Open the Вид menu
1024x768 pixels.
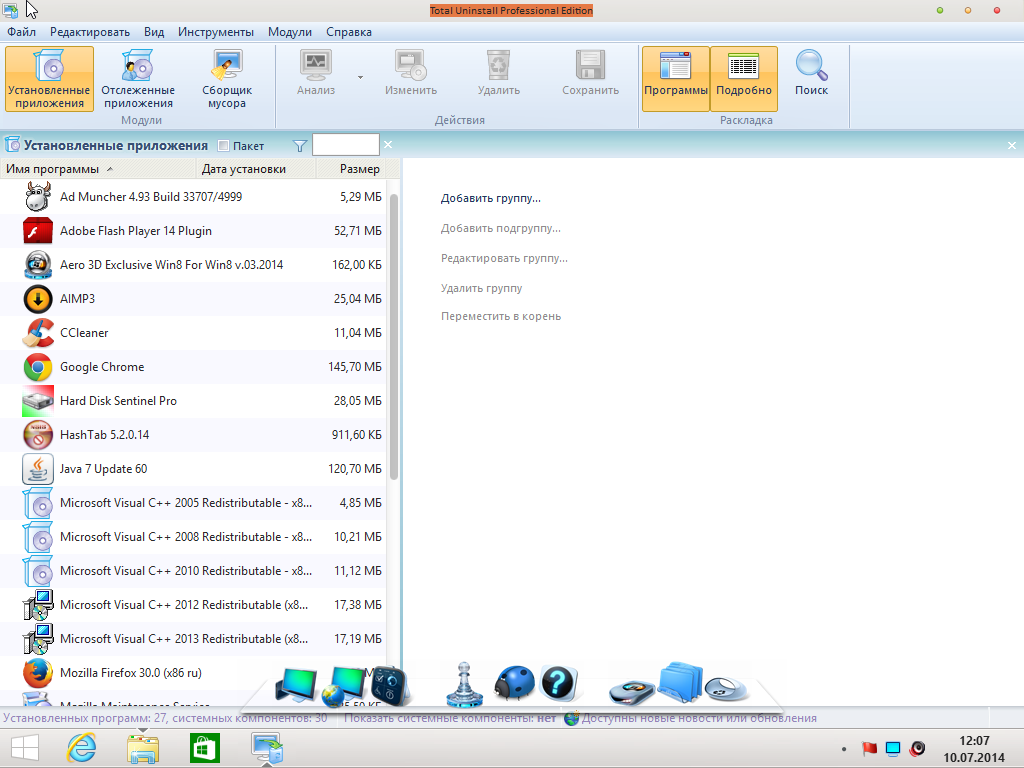154,32
